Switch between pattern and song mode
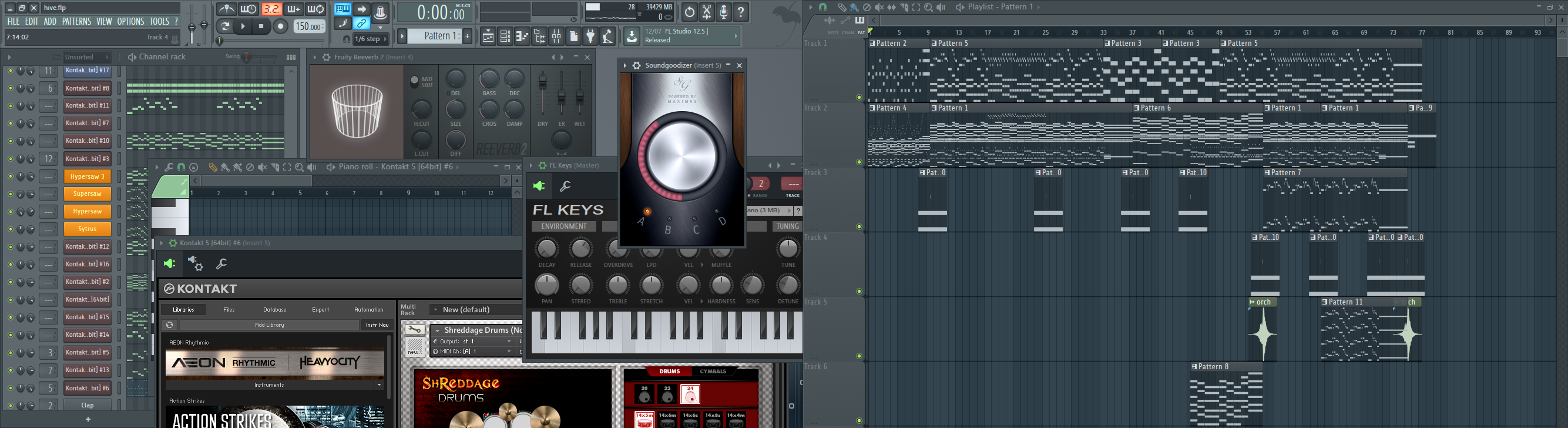This screenshot has height=428, width=1568. (224, 26)
